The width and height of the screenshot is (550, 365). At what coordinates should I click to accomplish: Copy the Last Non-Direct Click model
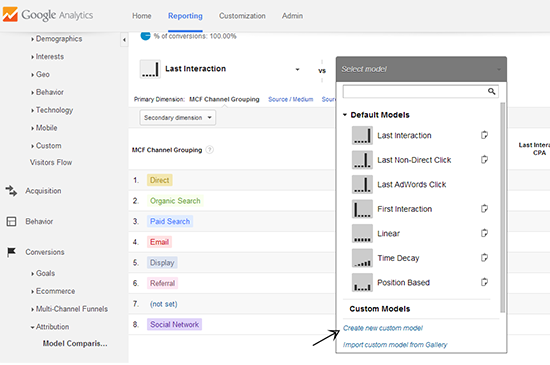pyautogui.click(x=484, y=160)
